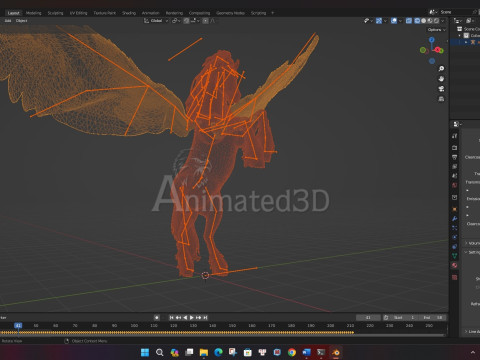The height and width of the screenshot is (360, 480).
Task: Click the pan view hand icon
Action: (441, 79)
